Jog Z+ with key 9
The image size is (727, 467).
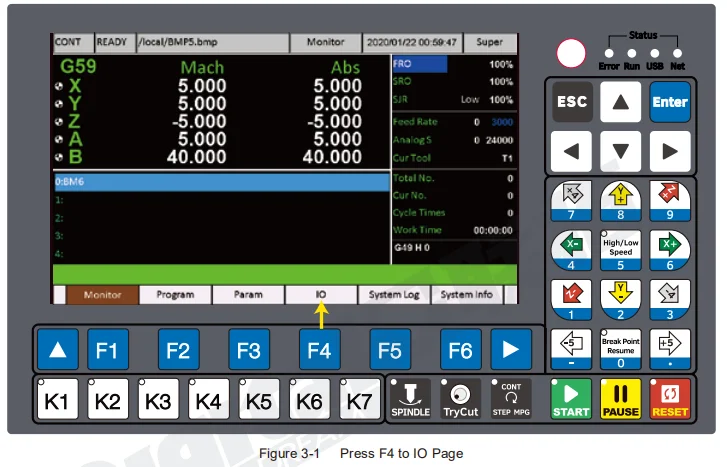tap(670, 201)
